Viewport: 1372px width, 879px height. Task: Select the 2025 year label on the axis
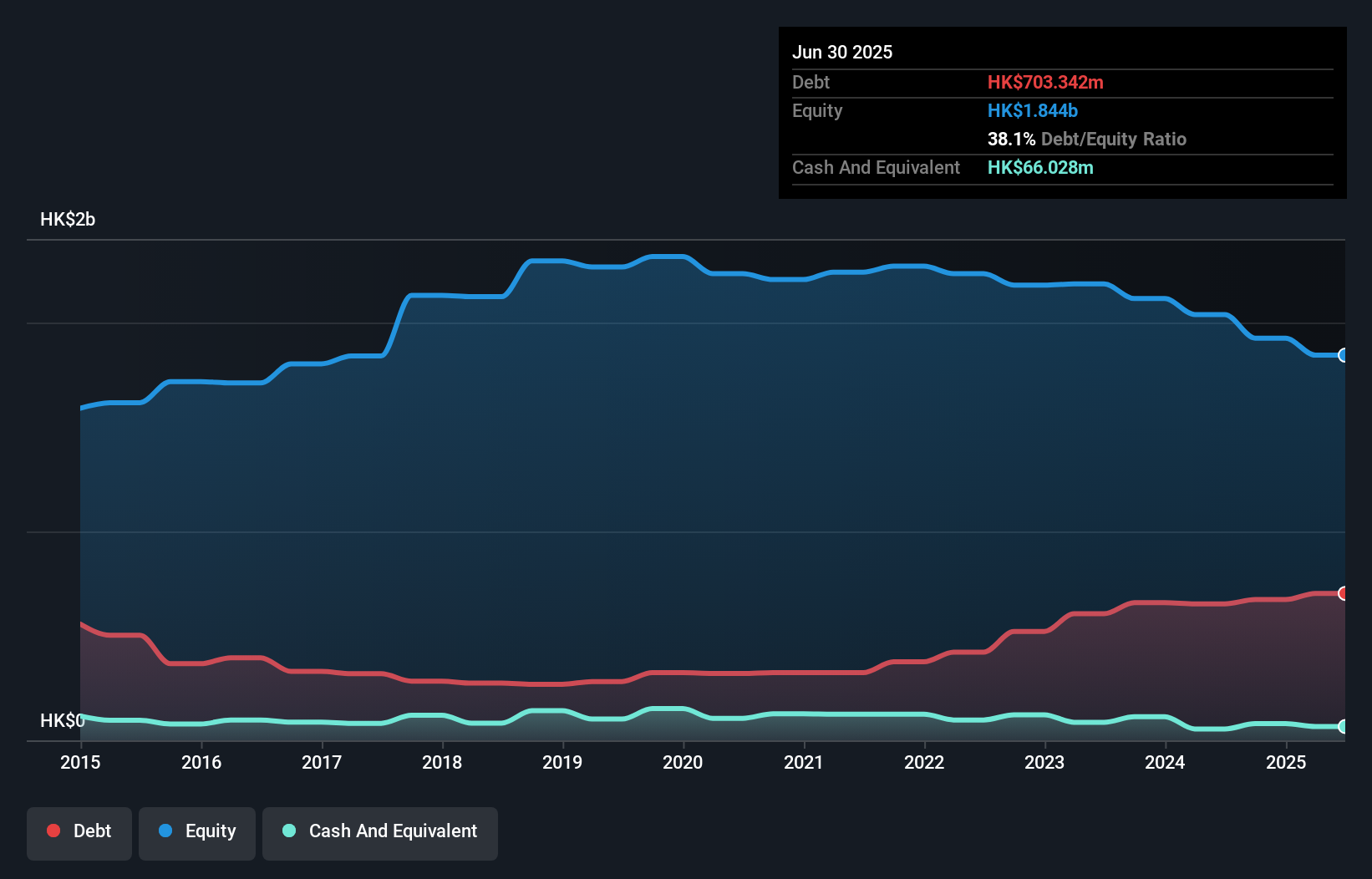[x=1286, y=762]
